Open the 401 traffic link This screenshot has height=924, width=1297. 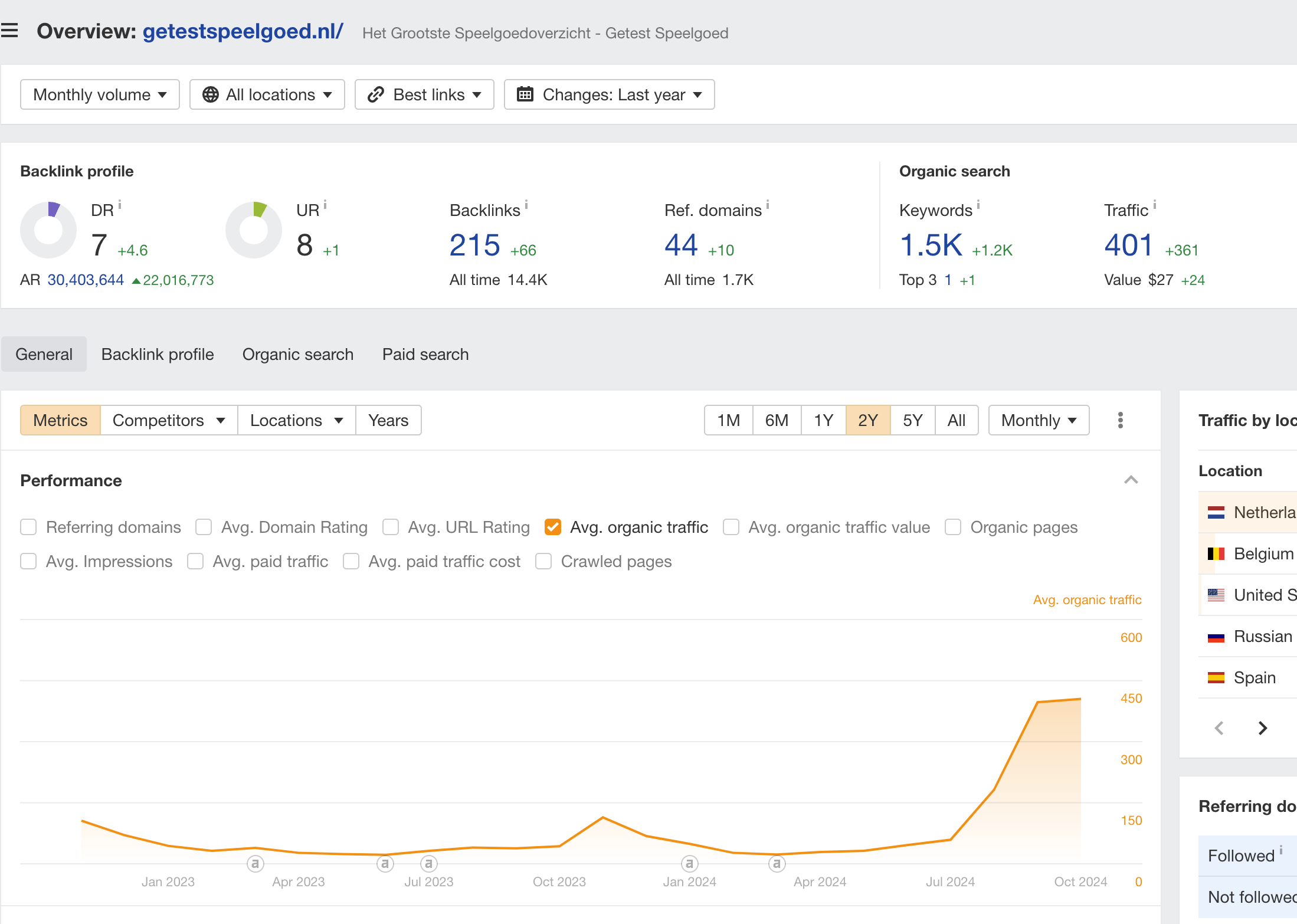(x=1128, y=245)
